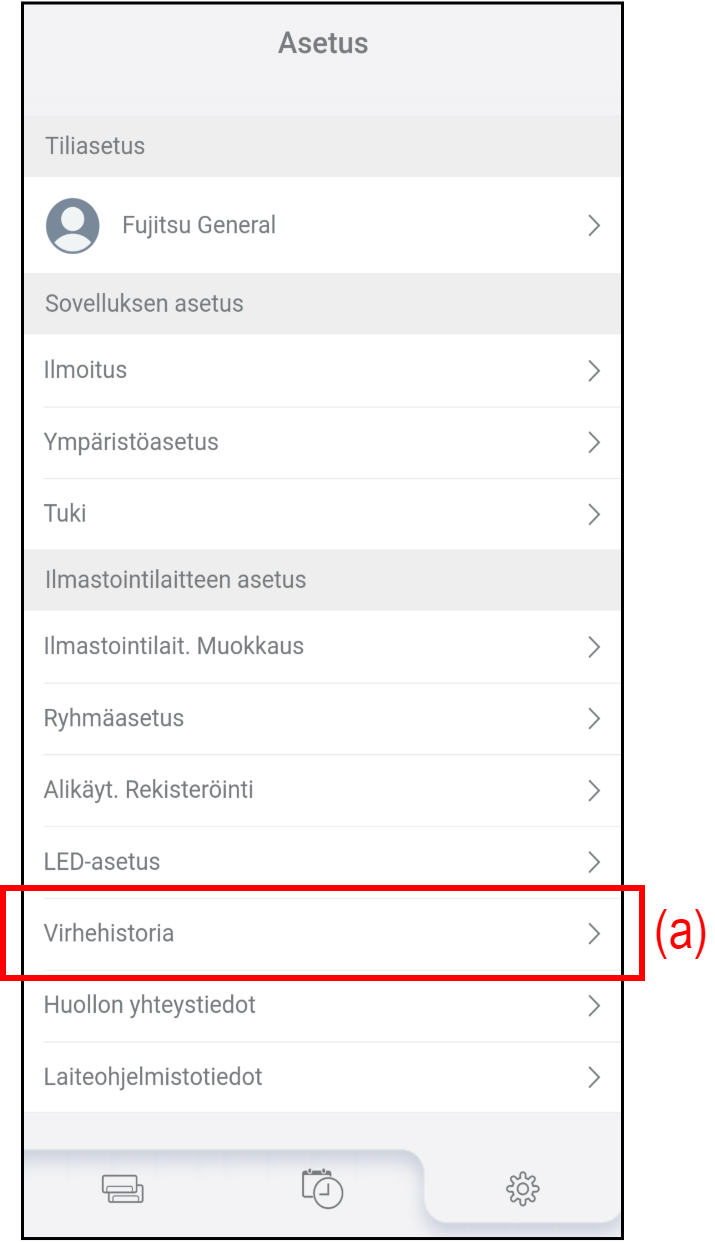Click the chevron beside Virhehistoria
This screenshot has width=715, height=1243.
[594, 934]
